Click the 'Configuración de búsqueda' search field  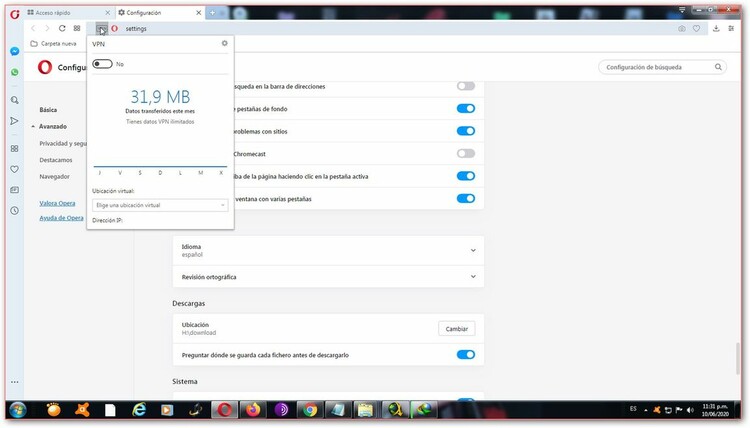[662, 67]
